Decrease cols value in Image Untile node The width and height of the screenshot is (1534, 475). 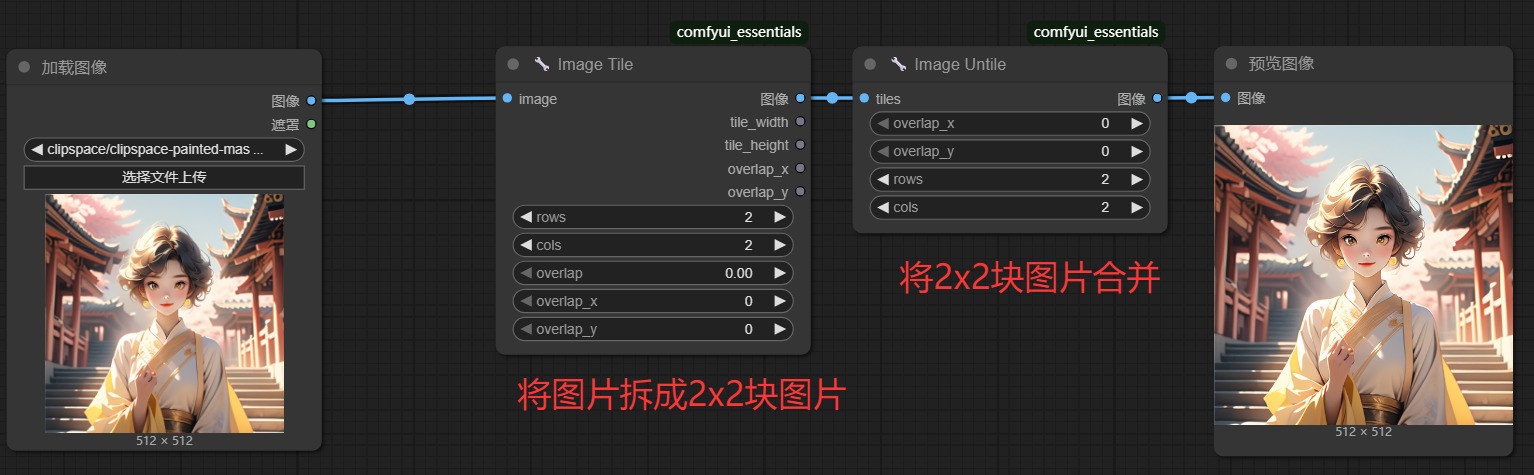point(883,207)
